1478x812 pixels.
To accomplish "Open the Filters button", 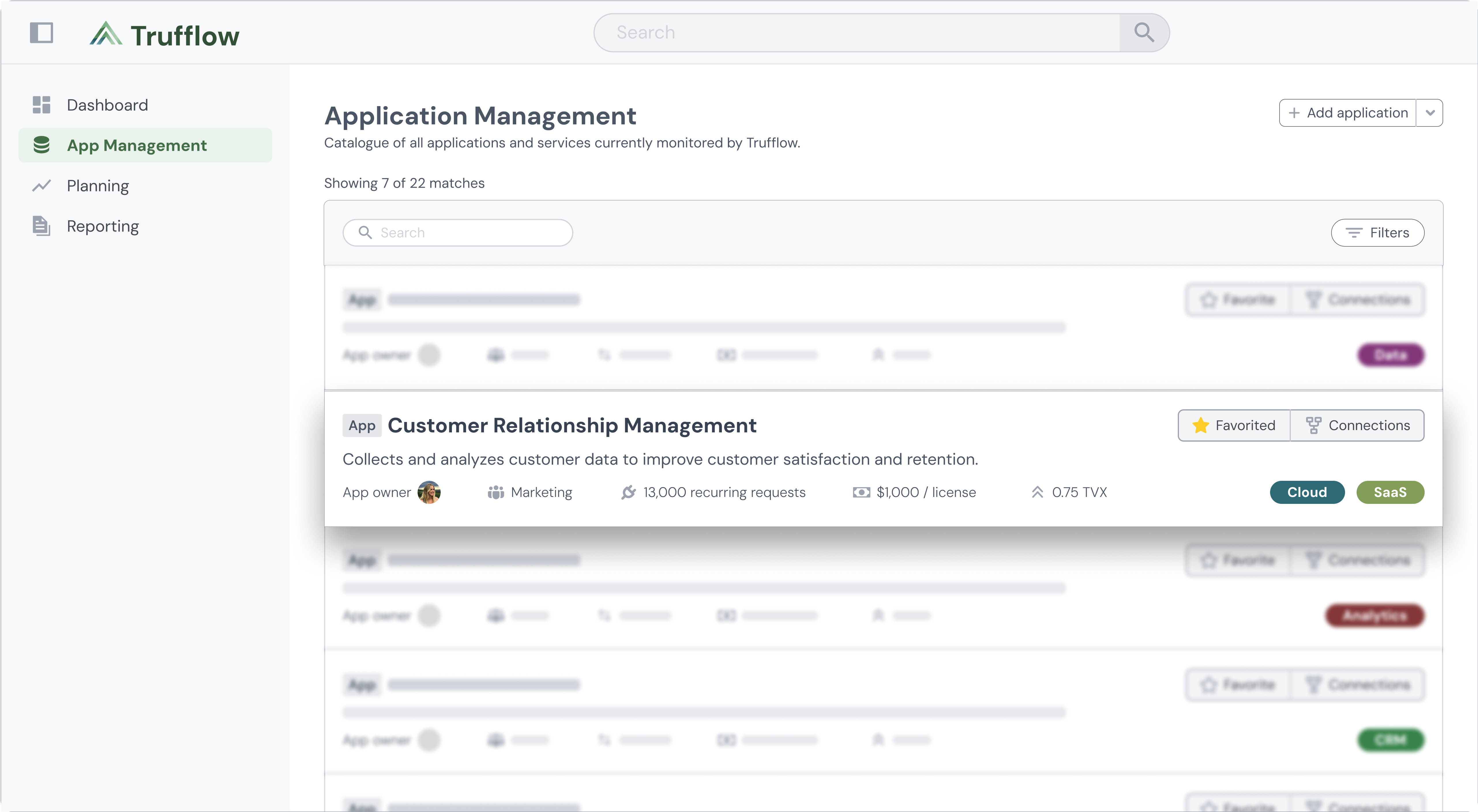I will [1378, 233].
